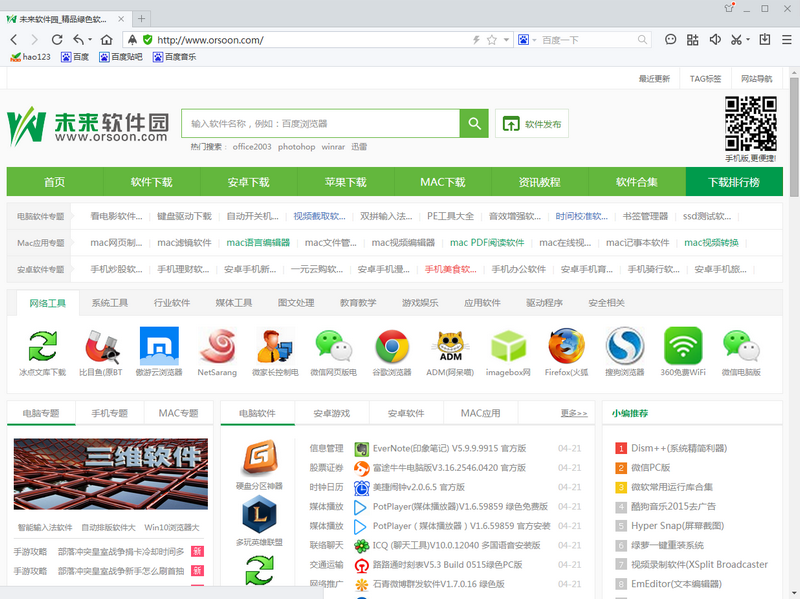Open the EverNote(印象笔记) download link
This screenshot has height=599, width=800.
coord(449,448)
